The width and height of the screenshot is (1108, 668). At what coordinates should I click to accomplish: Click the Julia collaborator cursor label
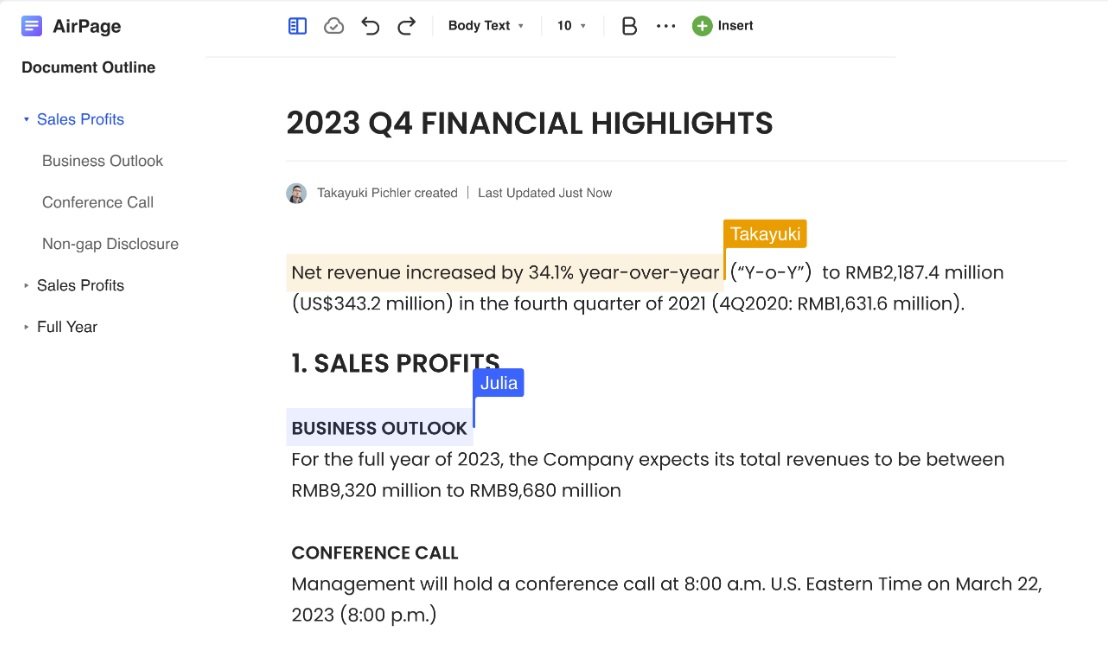(x=499, y=383)
